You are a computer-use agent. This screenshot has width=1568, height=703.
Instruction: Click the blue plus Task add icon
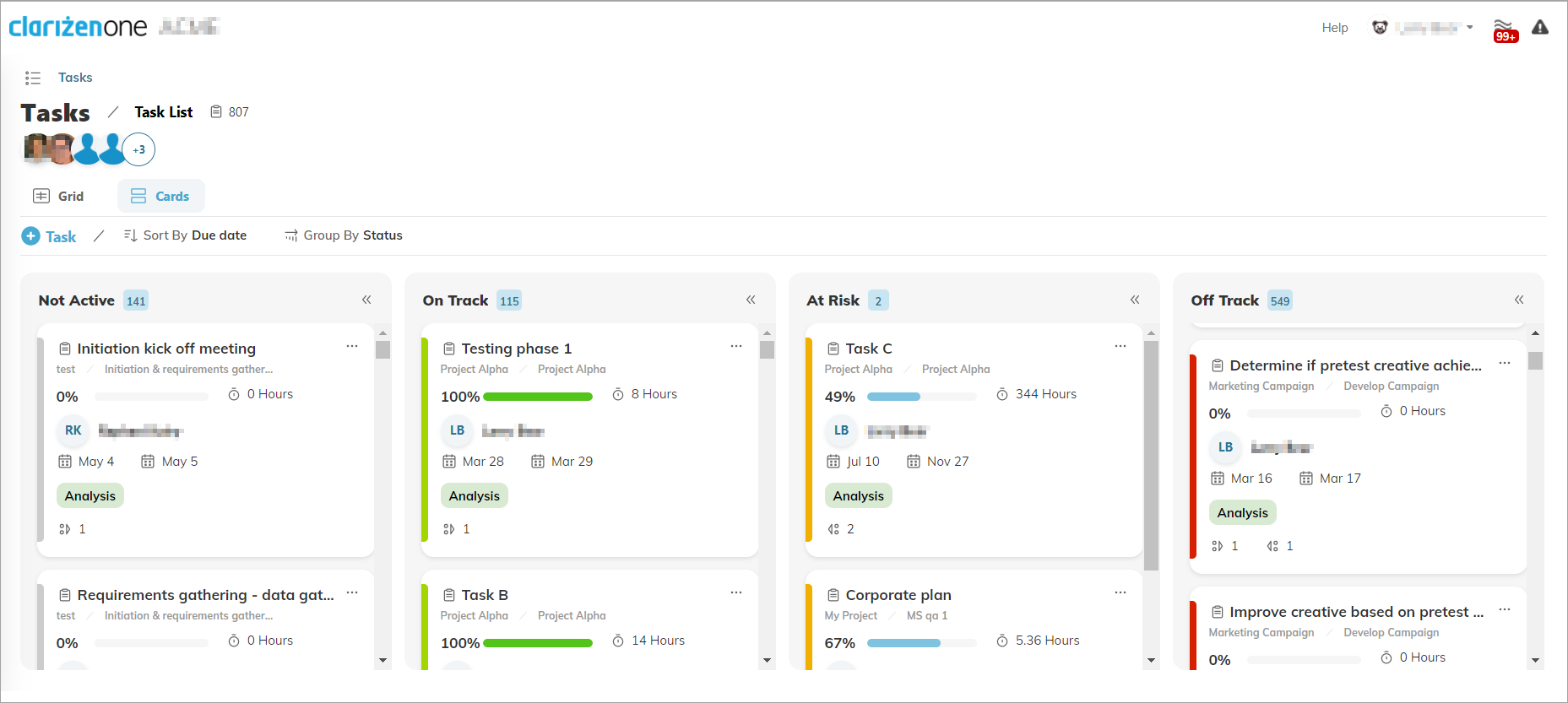(30, 236)
